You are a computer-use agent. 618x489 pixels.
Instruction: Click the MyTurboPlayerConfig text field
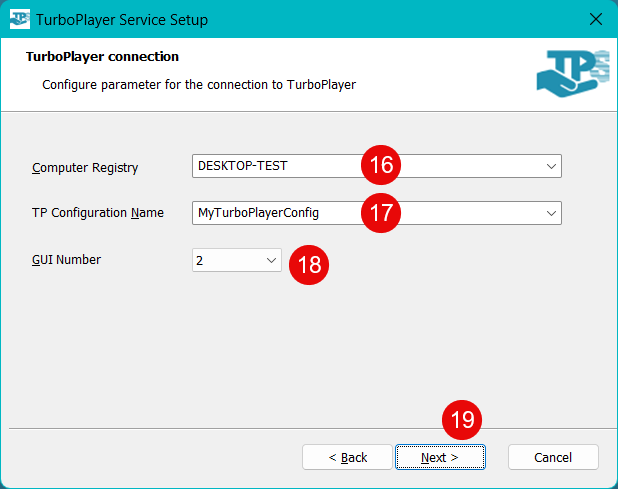pos(258,213)
